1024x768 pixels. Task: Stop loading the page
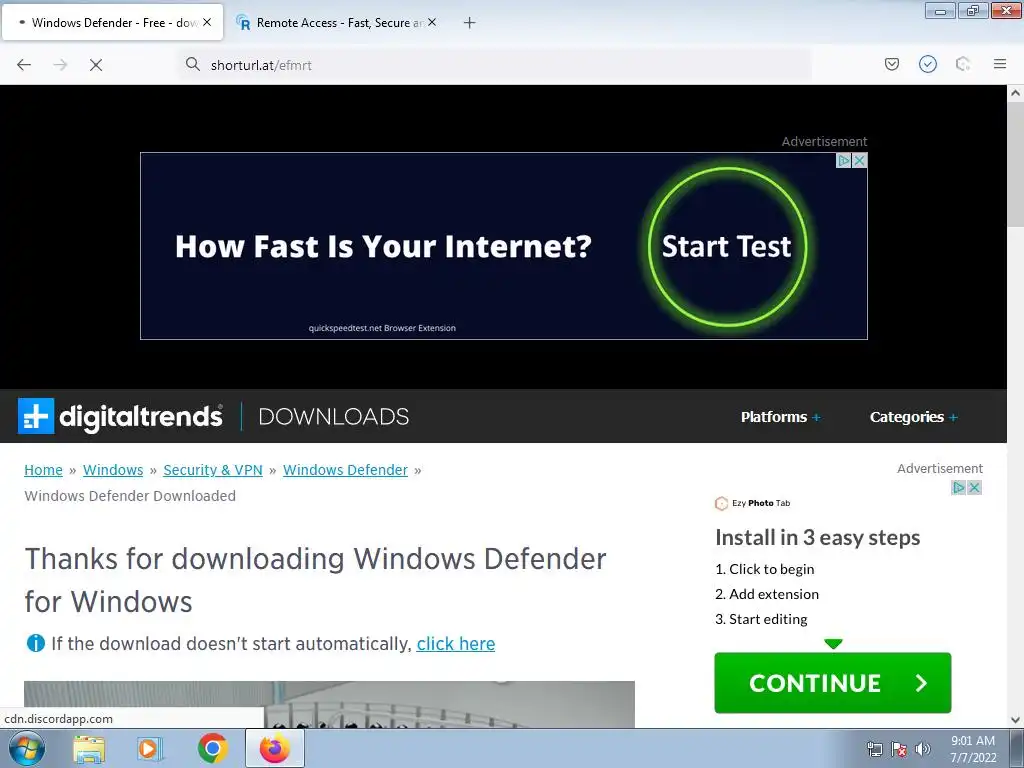coord(96,65)
